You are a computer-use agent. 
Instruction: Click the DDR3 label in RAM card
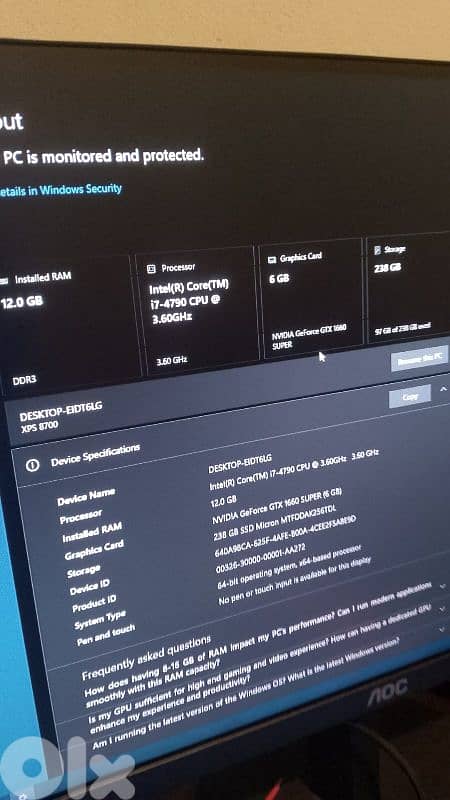coord(24,380)
